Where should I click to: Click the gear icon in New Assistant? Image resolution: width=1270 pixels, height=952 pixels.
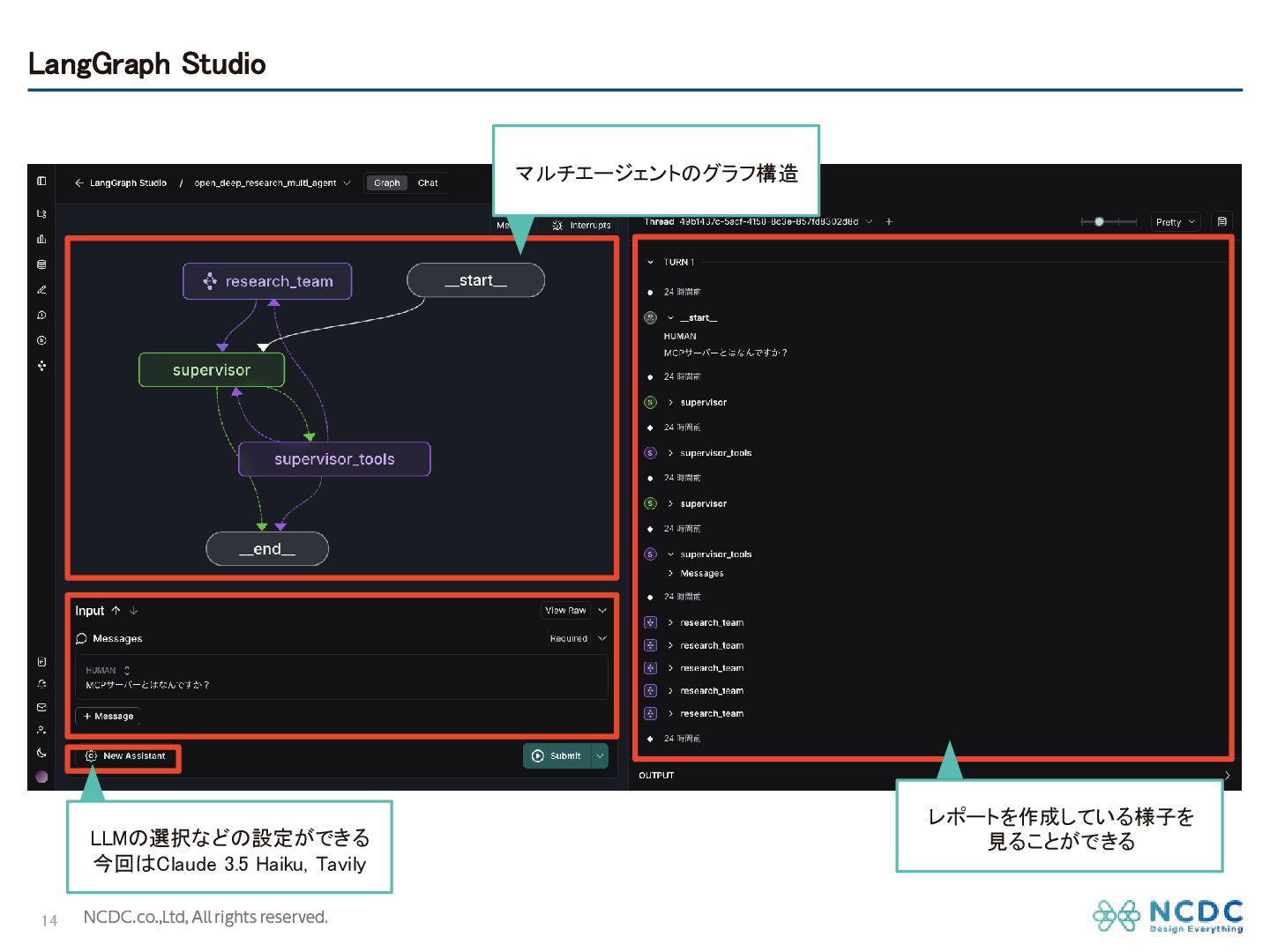(x=91, y=756)
